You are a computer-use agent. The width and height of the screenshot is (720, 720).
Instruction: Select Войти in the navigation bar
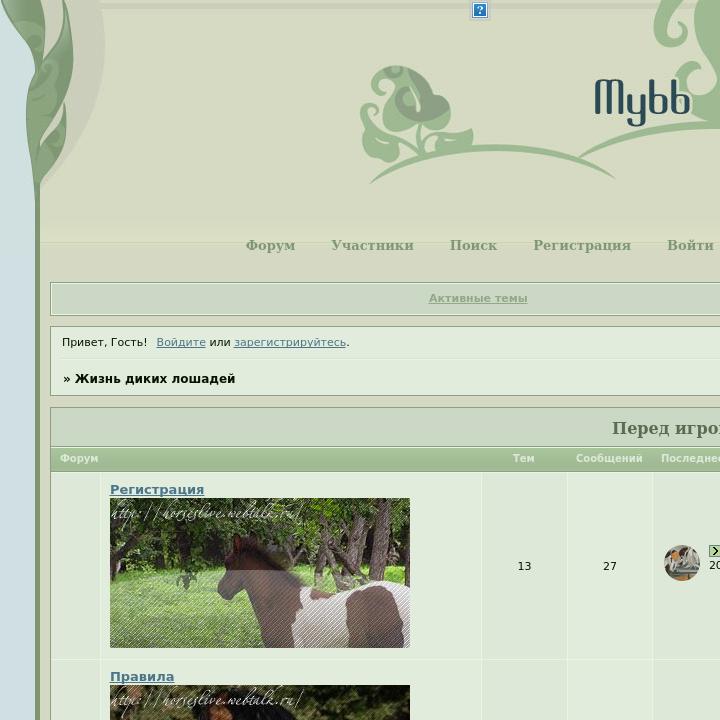(690, 245)
